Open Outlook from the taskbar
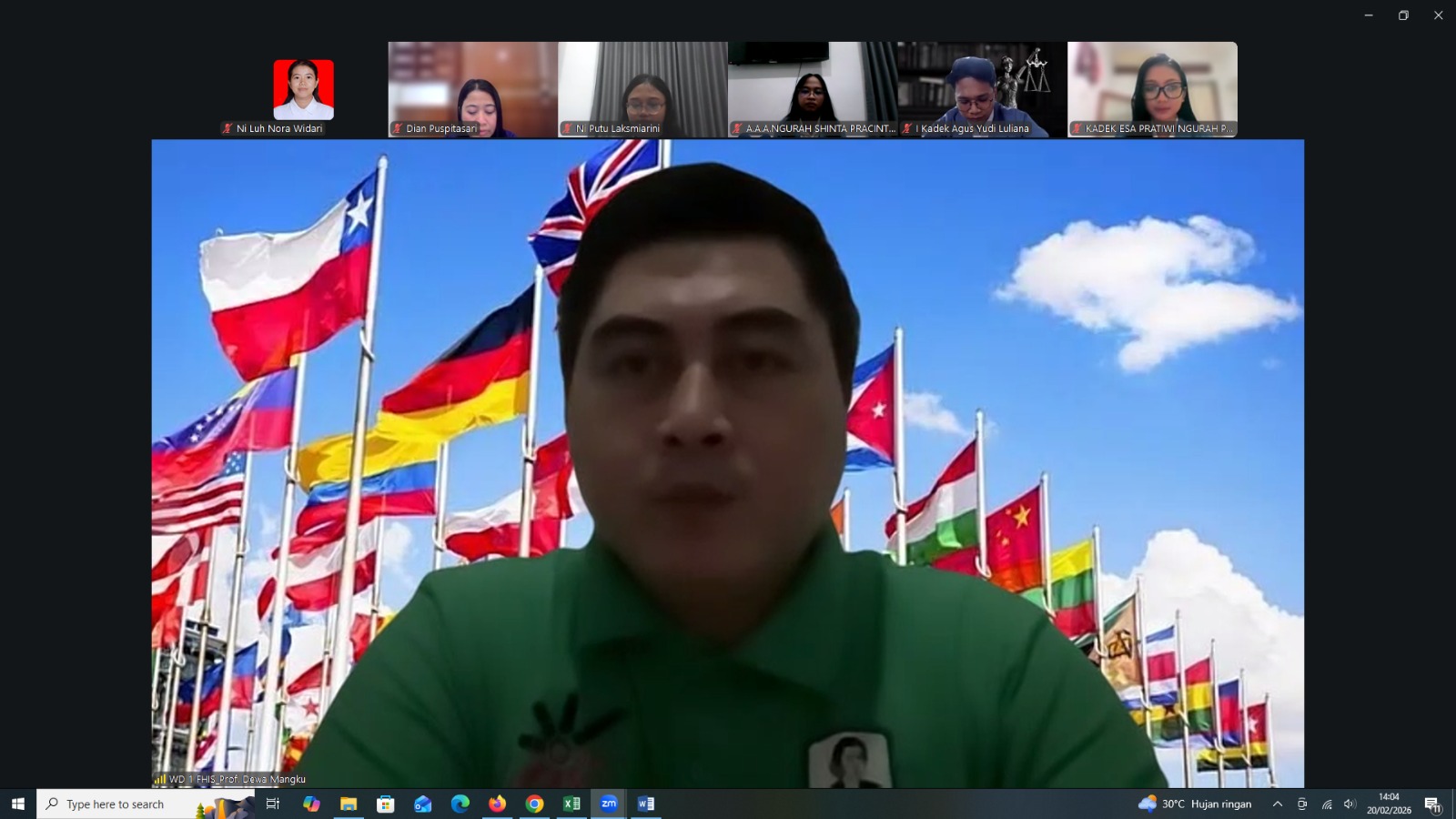The image size is (1456, 819). pyautogui.click(x=422, y=804)
